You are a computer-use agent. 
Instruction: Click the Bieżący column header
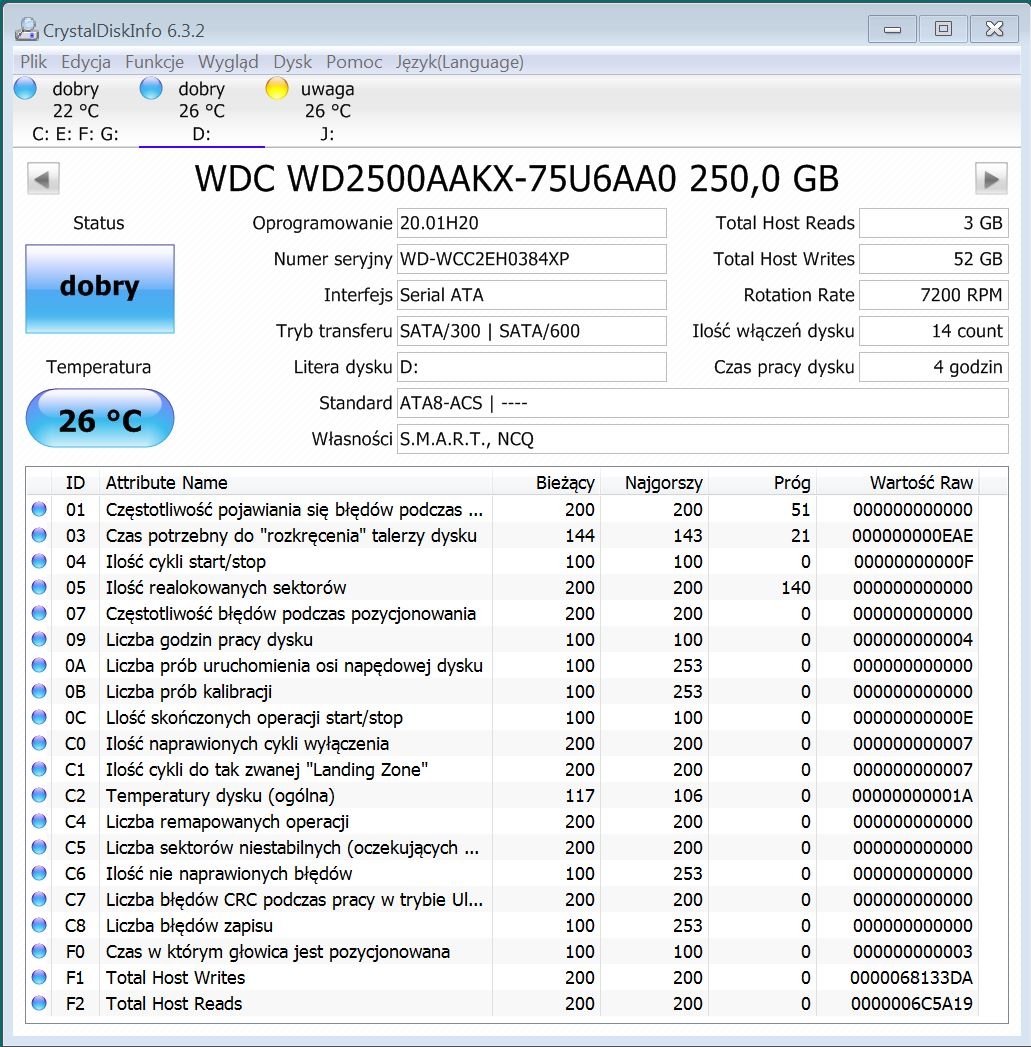[547, 483]
